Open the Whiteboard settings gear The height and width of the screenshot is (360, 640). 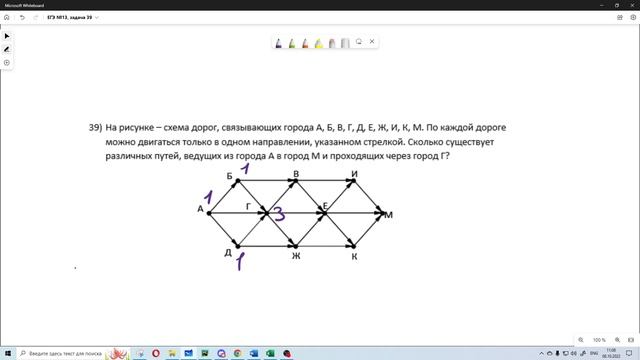(633, 18)
